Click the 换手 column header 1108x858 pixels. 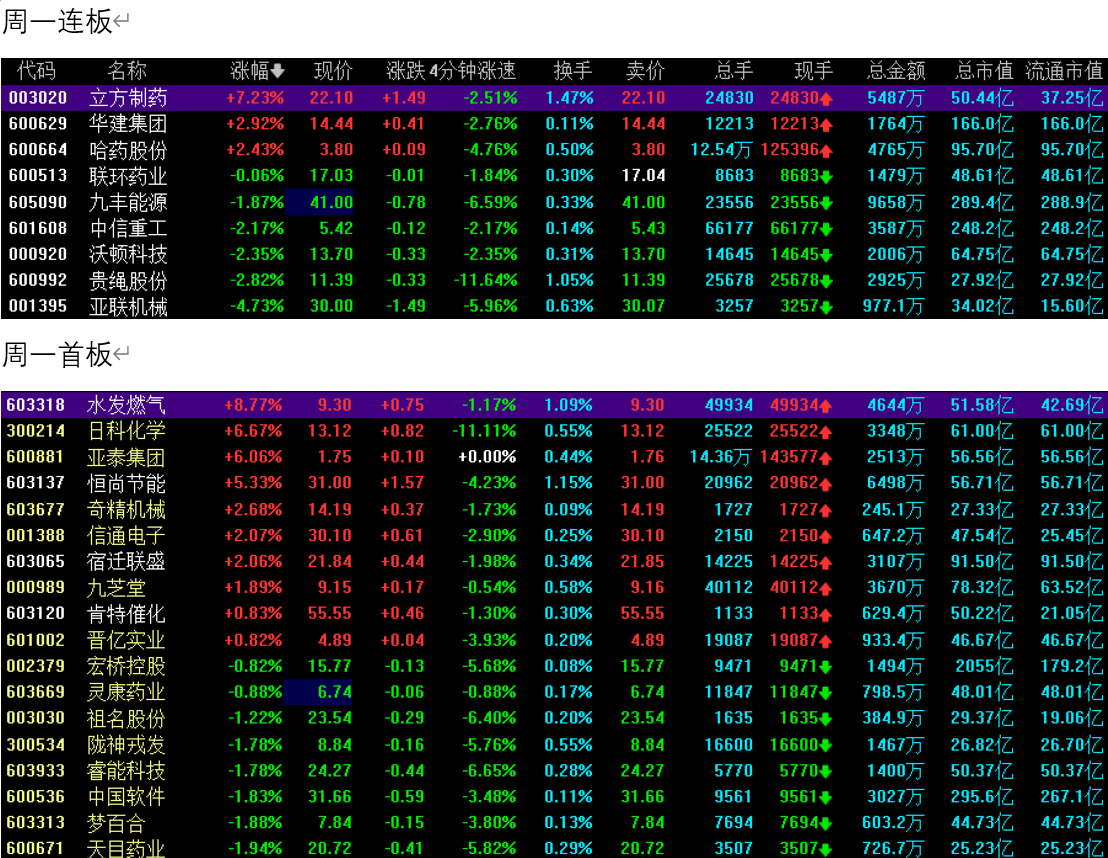point(572,71)
